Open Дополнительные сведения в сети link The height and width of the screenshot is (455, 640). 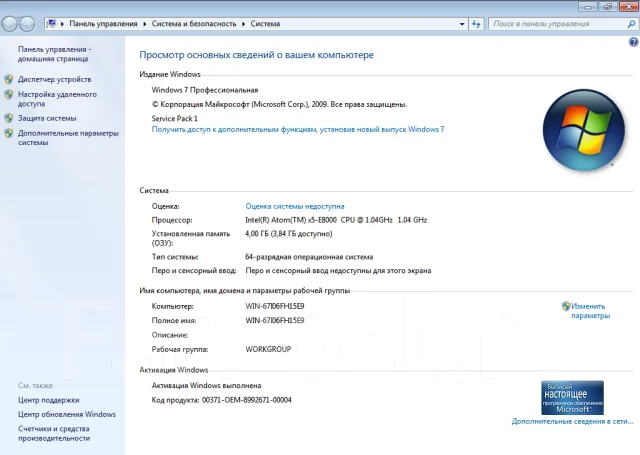click(572, 421)
